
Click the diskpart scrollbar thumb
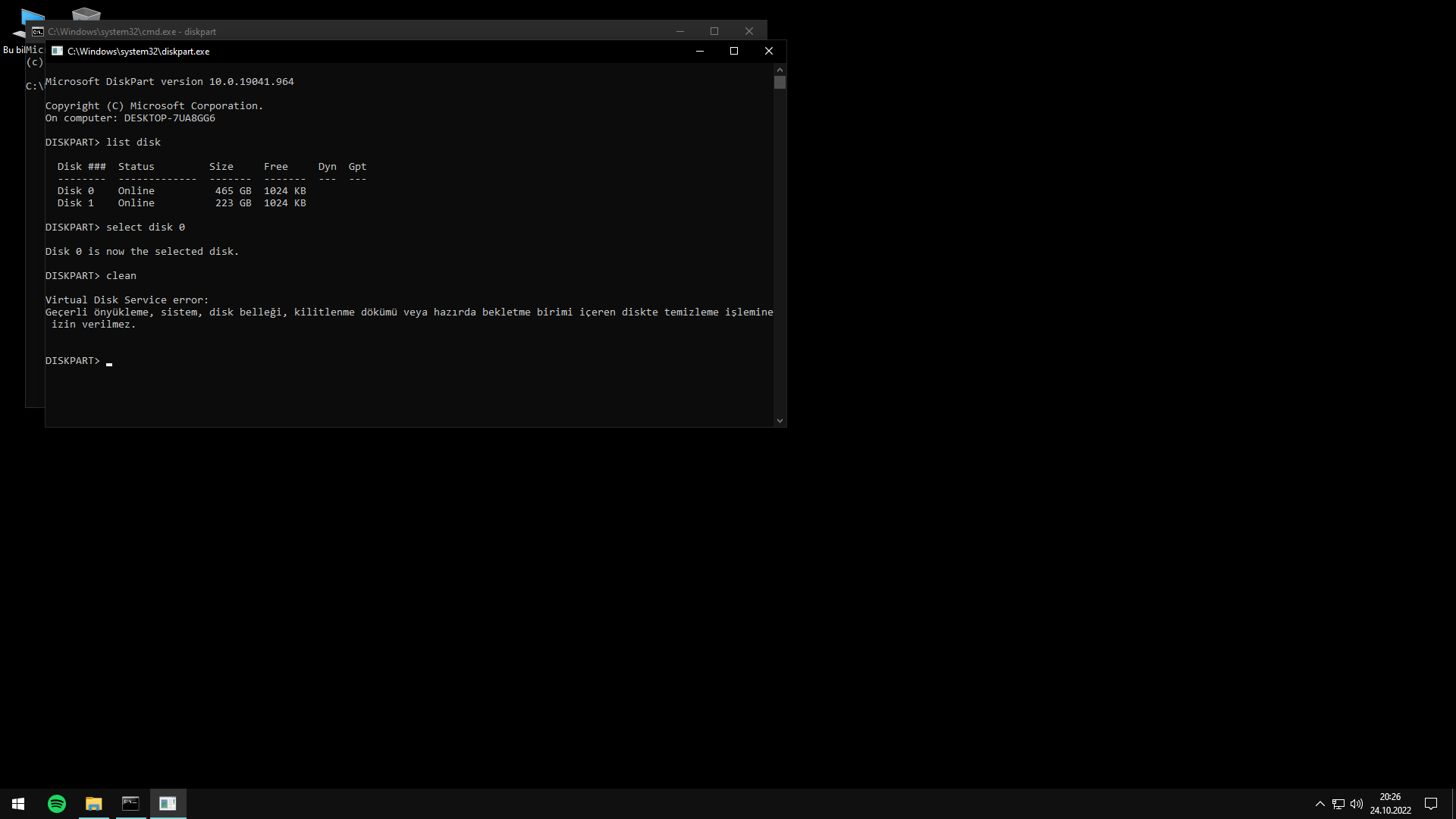[780, 83]
